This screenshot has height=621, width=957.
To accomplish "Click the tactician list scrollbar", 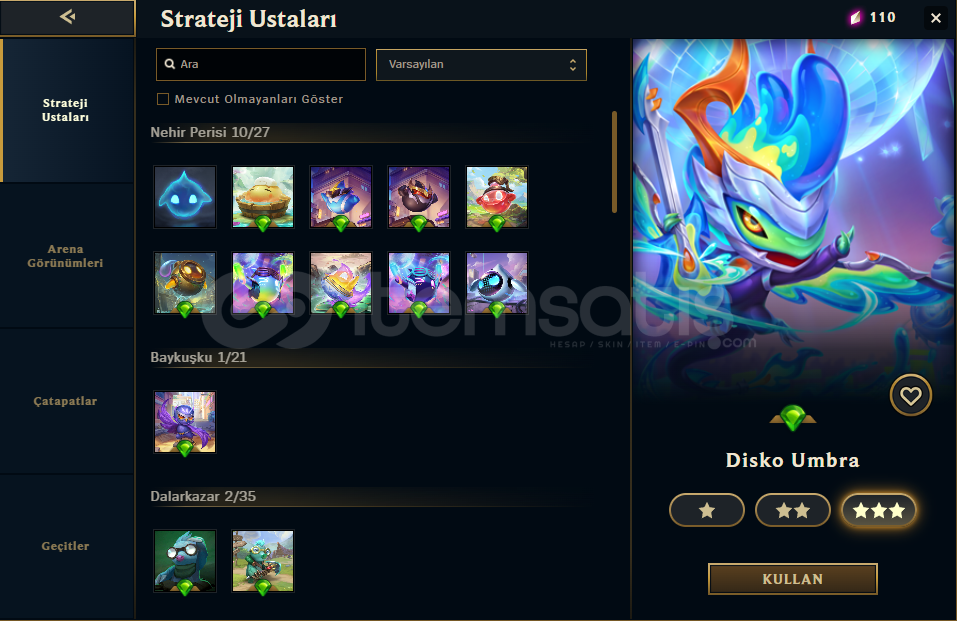I will [614, 162].
